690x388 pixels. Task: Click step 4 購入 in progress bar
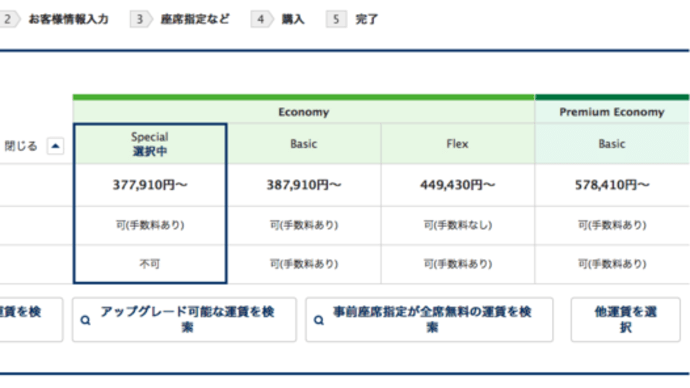tap(278, 19)
